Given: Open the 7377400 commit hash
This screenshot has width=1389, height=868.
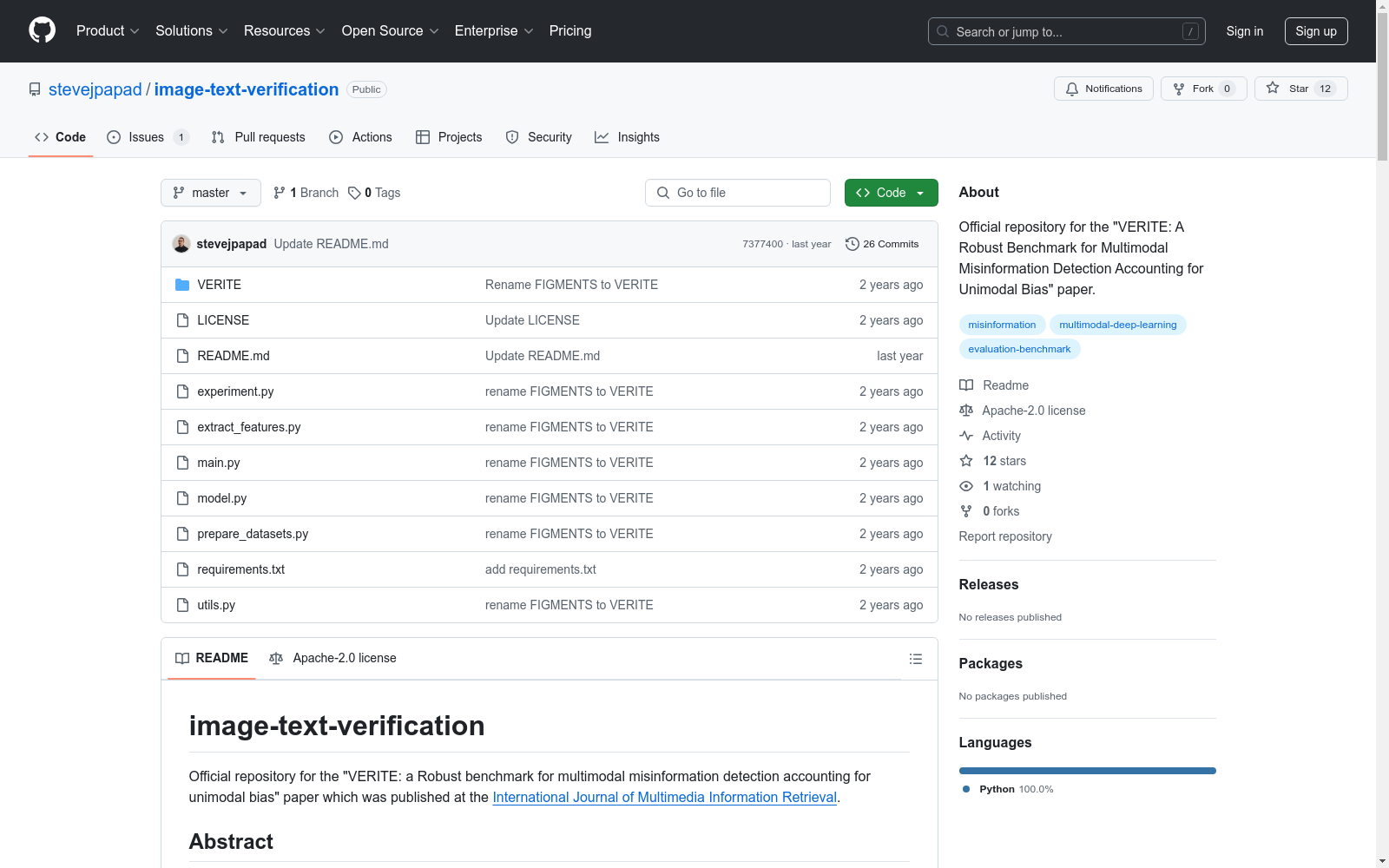Looking at the screenshot, I should [x=762, y=244].
